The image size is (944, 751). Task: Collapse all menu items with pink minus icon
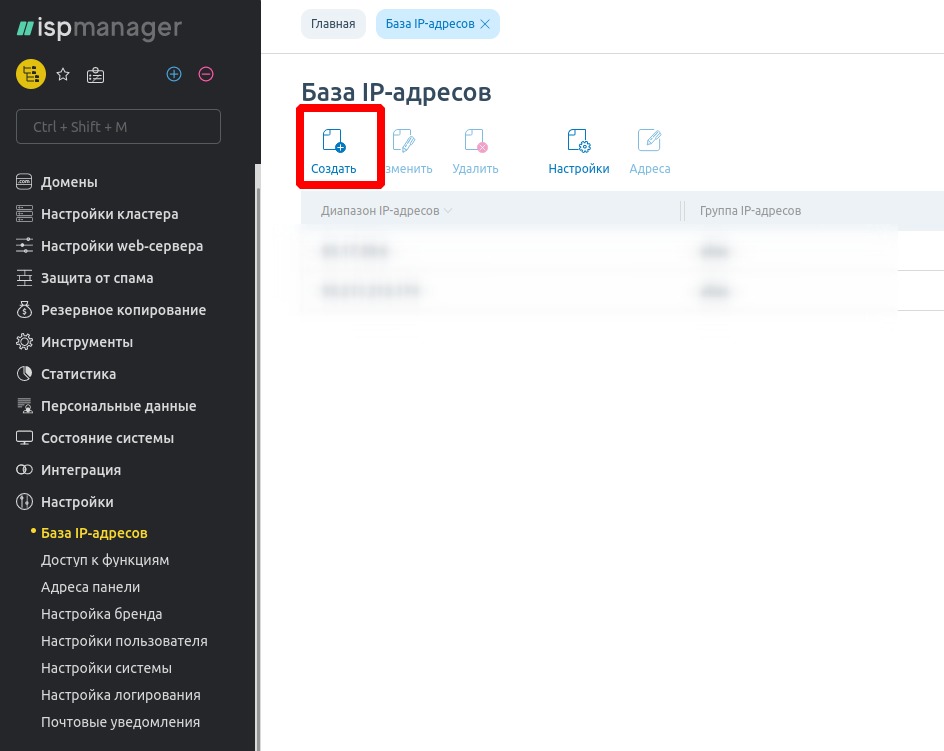[206, 74]
